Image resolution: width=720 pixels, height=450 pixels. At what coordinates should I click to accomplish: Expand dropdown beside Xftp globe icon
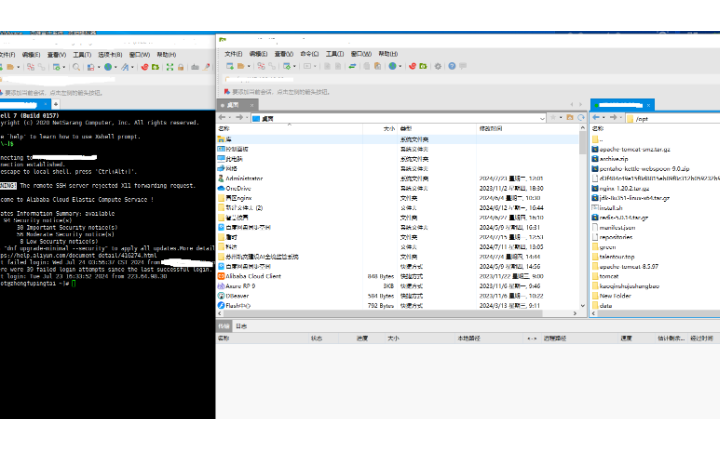[x=400, y=67]
